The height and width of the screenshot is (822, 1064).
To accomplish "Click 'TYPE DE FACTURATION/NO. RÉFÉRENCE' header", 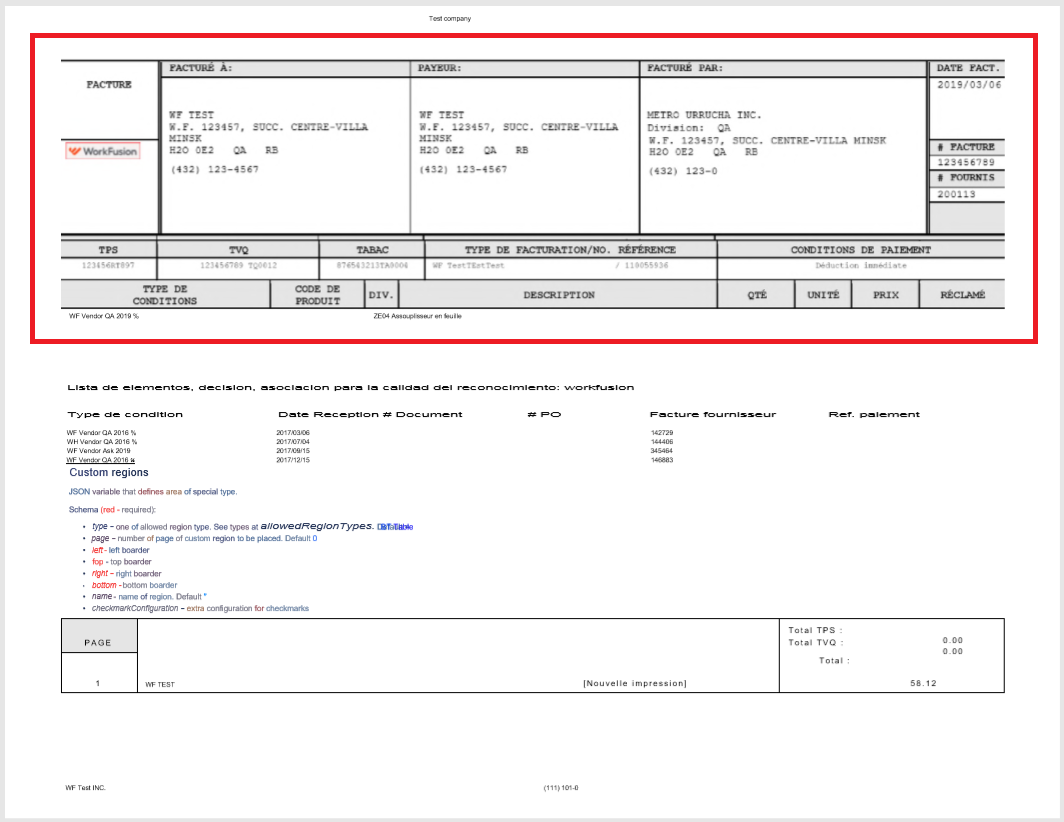I will point(570,250).
